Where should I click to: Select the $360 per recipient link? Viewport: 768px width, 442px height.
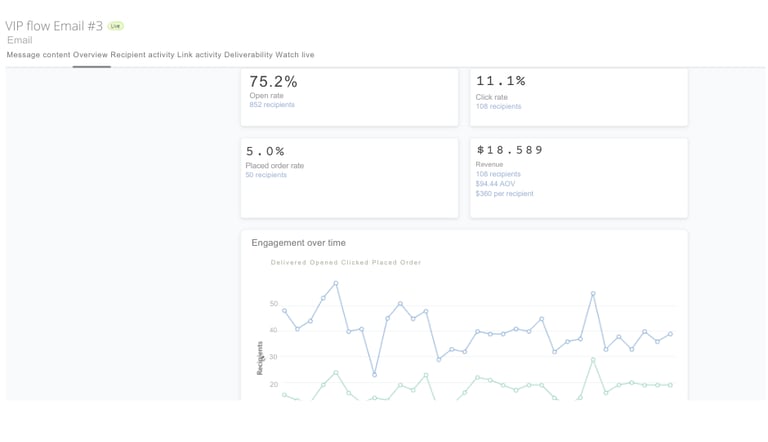pyautogui.click(x=504, y=194)
